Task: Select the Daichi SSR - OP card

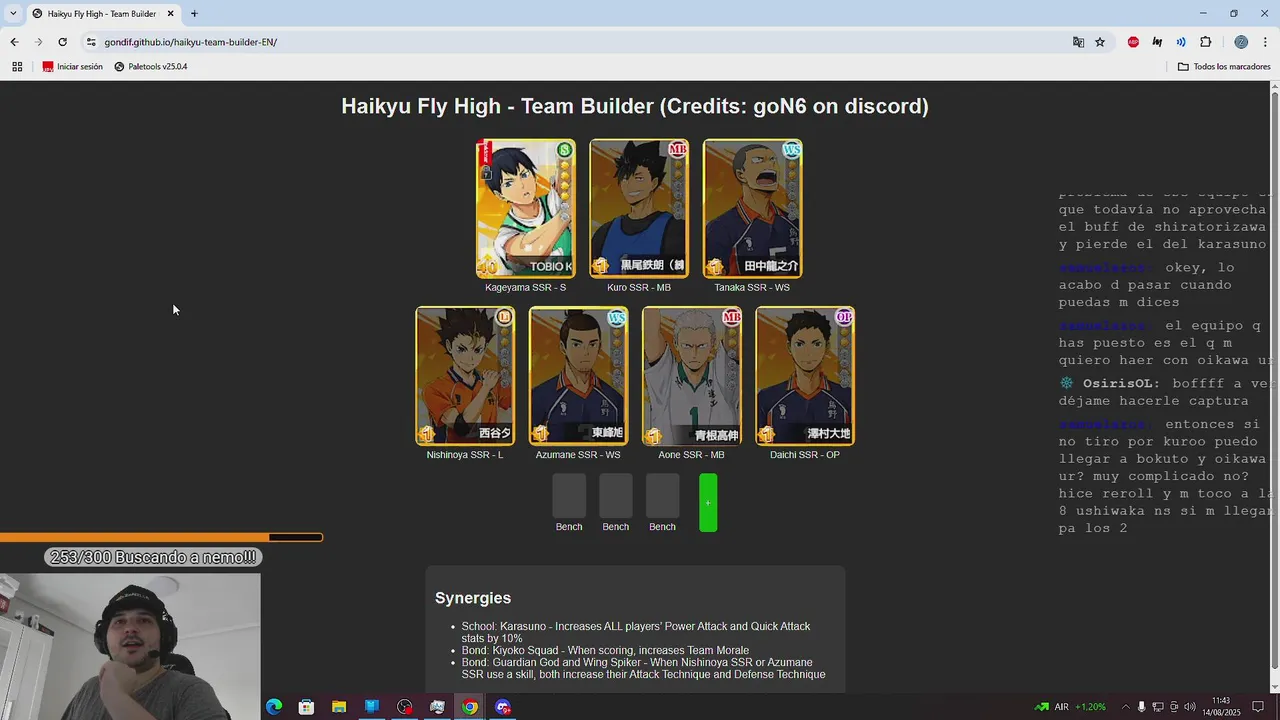Action: pyautogui.click(x=805, y=376)
